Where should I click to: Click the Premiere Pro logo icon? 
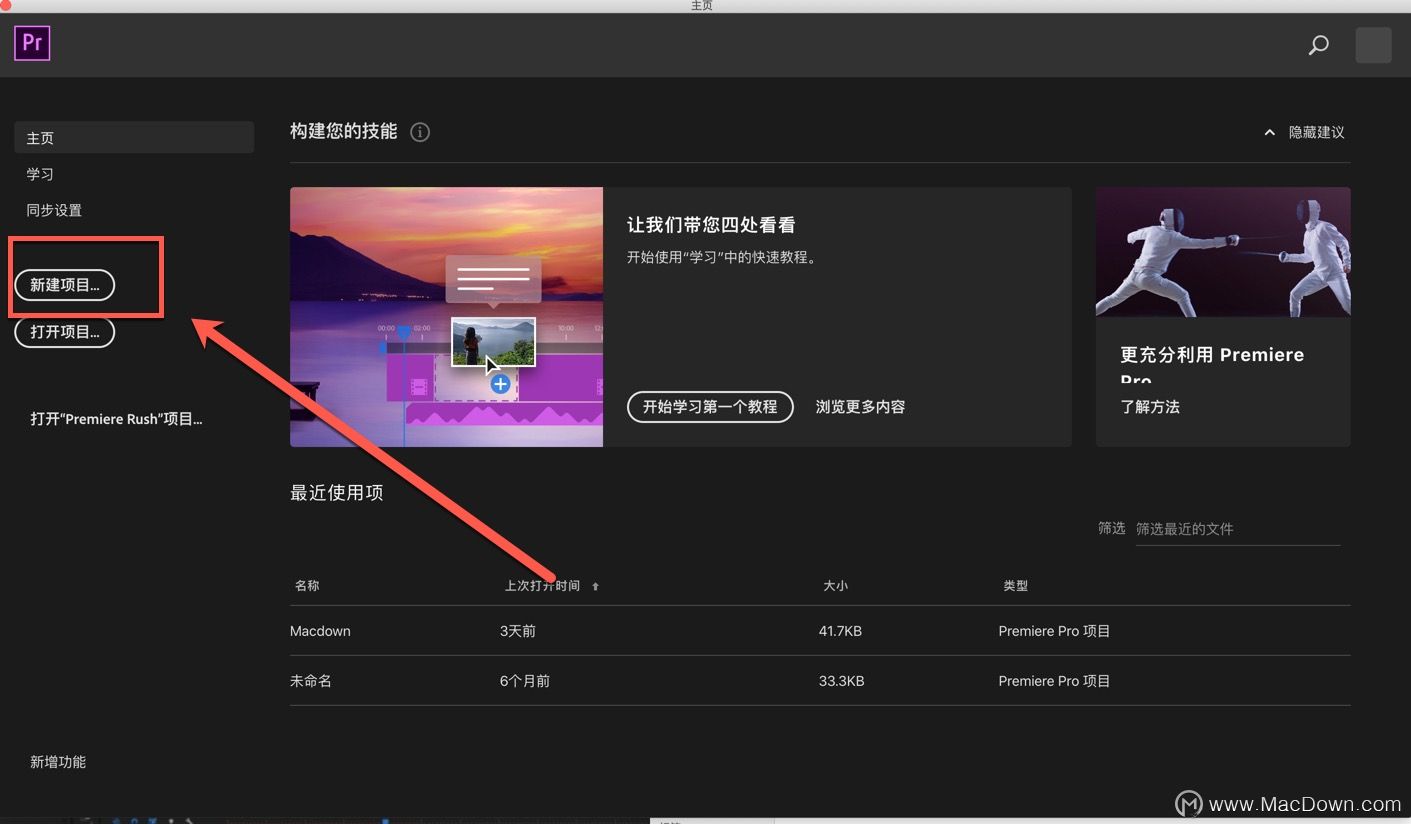tap(32, 43)
